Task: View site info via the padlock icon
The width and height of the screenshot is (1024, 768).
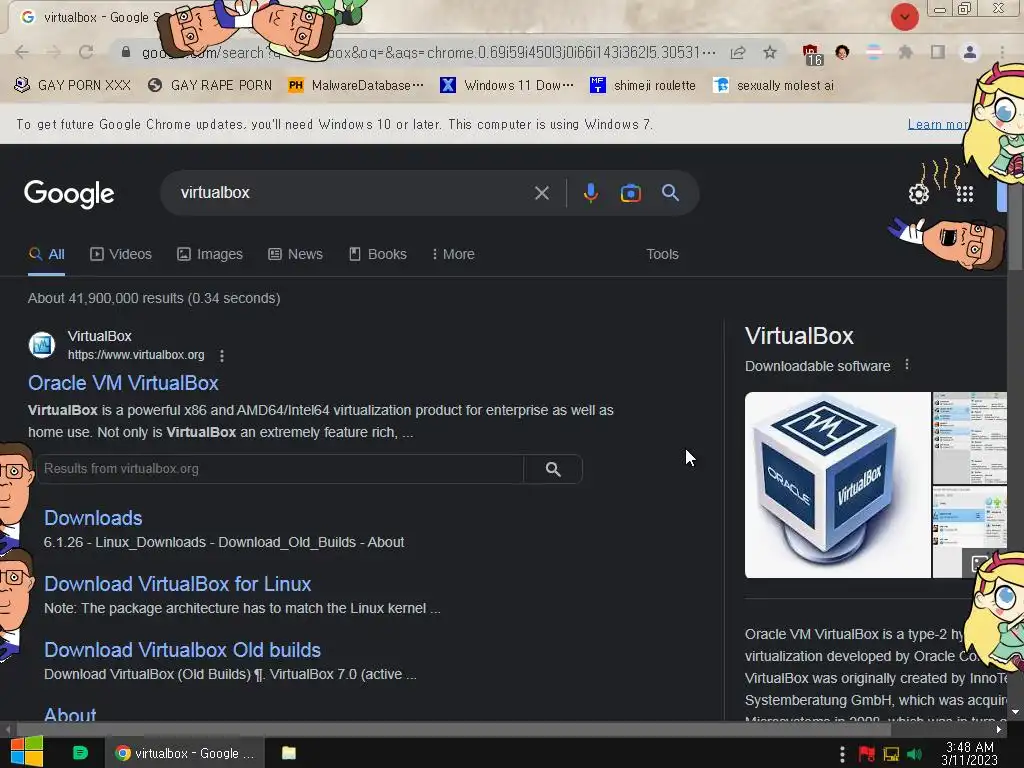Action: pyautogui.click(x=125, y=52)
